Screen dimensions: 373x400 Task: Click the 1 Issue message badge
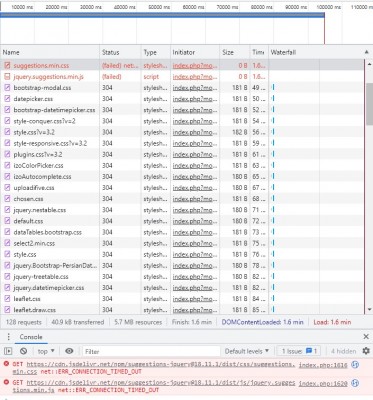(300, 351)
